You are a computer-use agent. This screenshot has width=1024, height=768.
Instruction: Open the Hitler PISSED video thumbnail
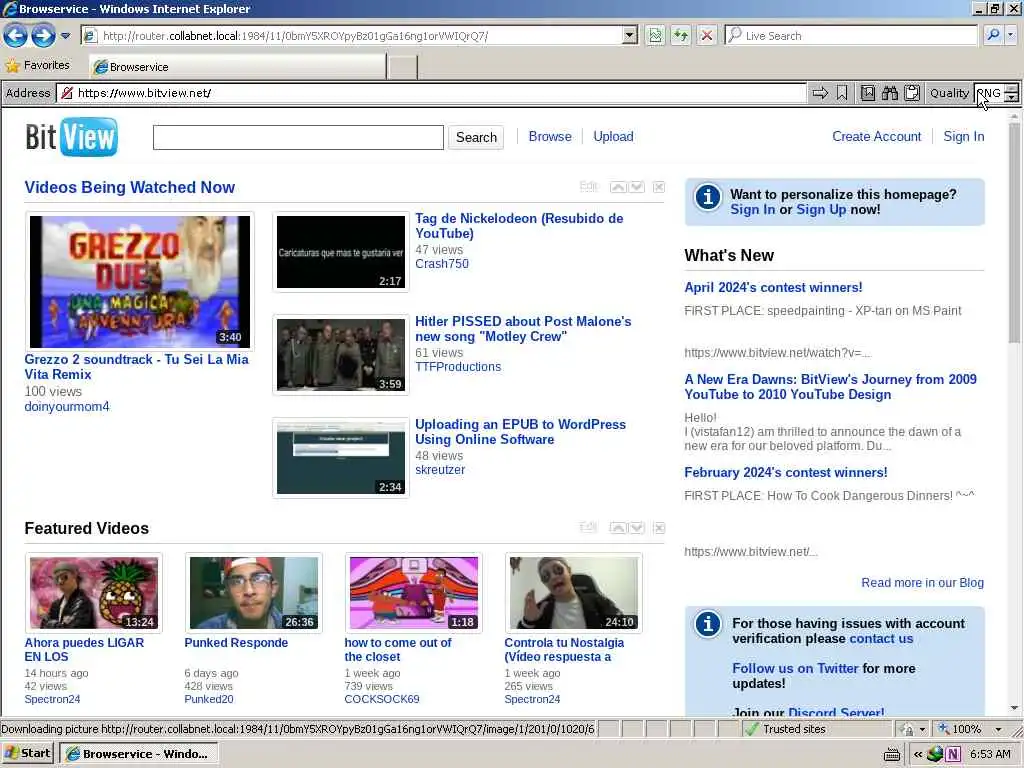pyautogui.click(x=341, y=355)
